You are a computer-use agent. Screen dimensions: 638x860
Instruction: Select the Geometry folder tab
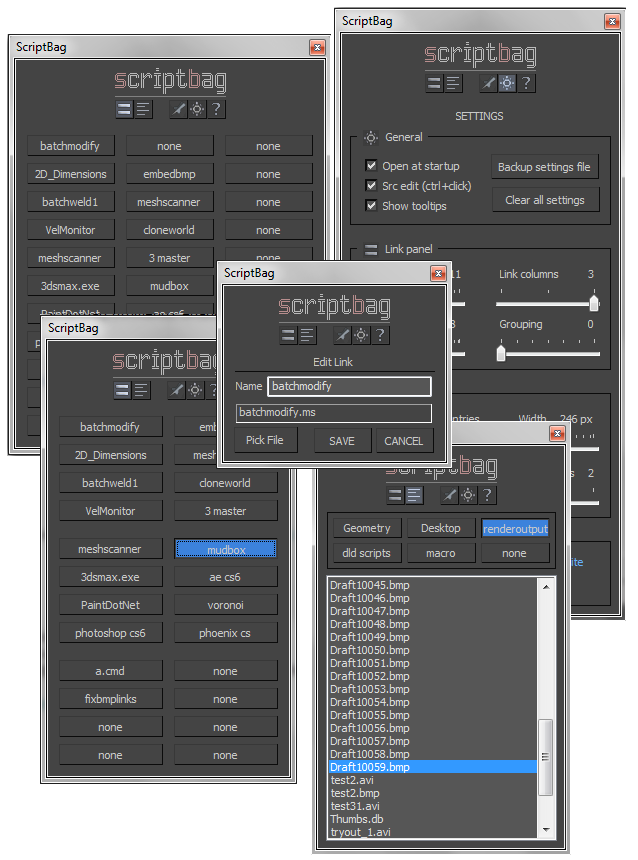[x=367, y=528]
